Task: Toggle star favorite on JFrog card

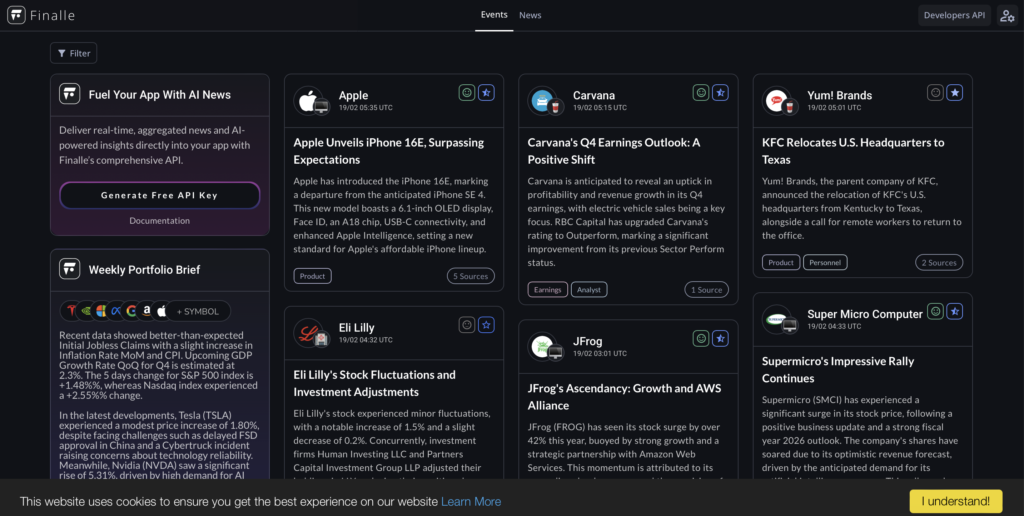Action: point(720,338)
